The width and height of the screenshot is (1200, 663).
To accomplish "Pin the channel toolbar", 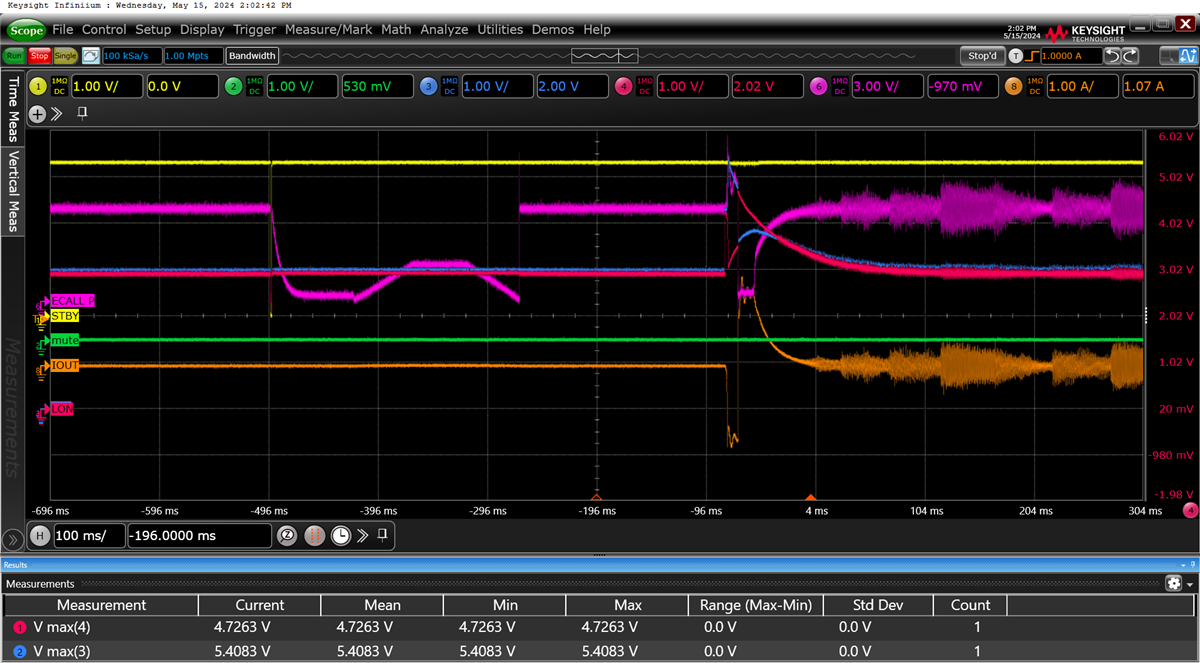I will click(x=82, y=113).
